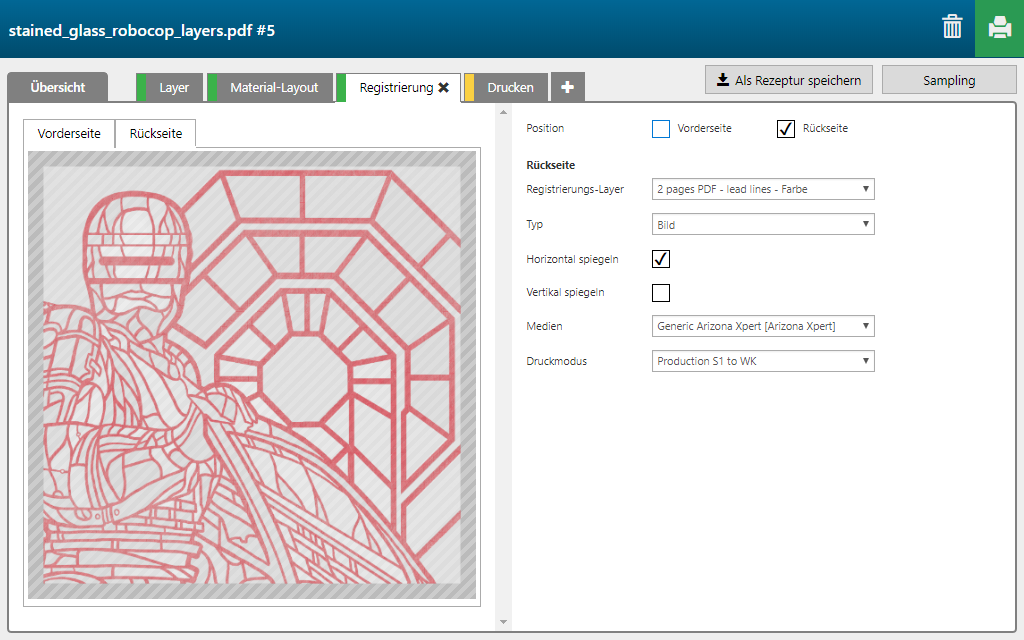
Task: Click the Registrierungs-Layer label
Action: click(x=575, y=189)
